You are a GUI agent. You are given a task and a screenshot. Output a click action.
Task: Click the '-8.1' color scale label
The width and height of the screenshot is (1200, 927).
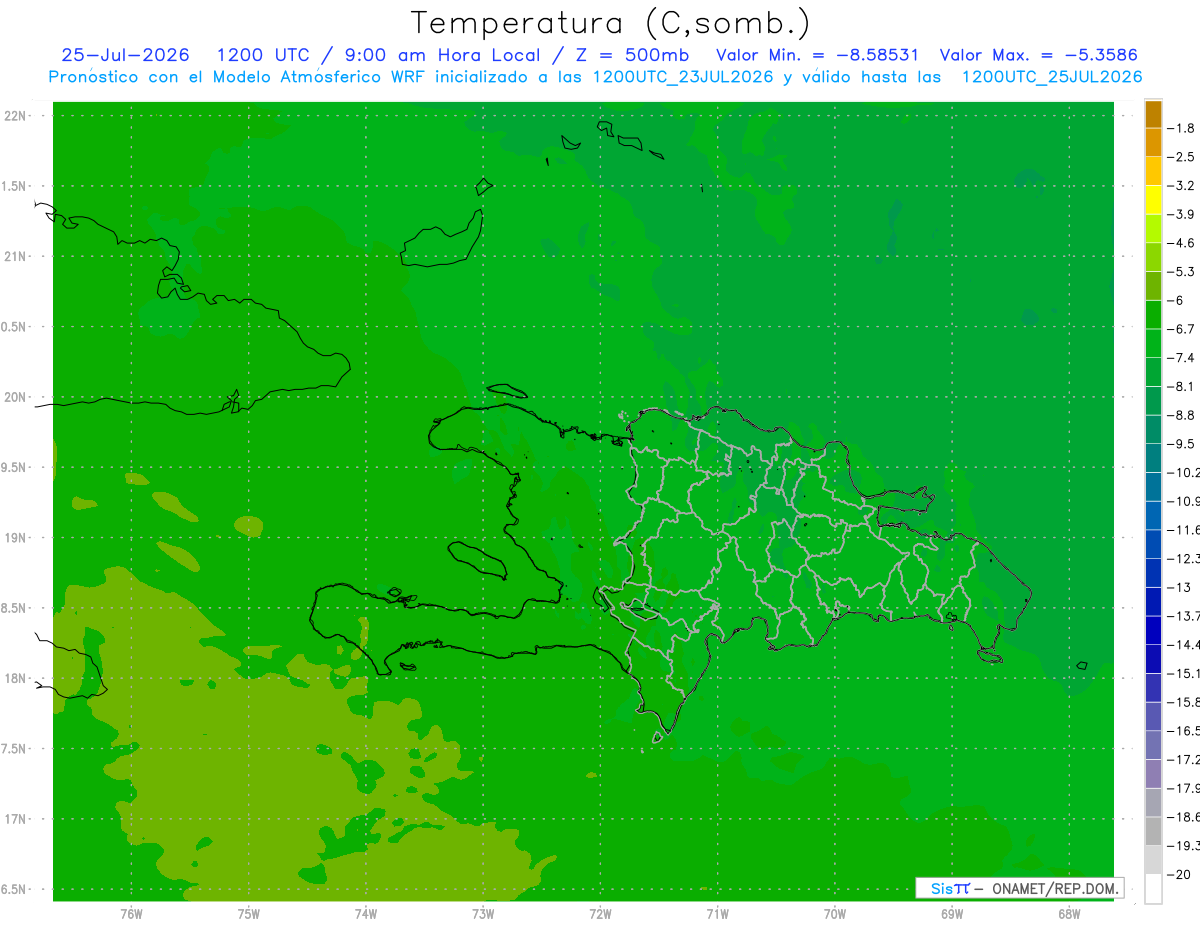(1182, 386)
